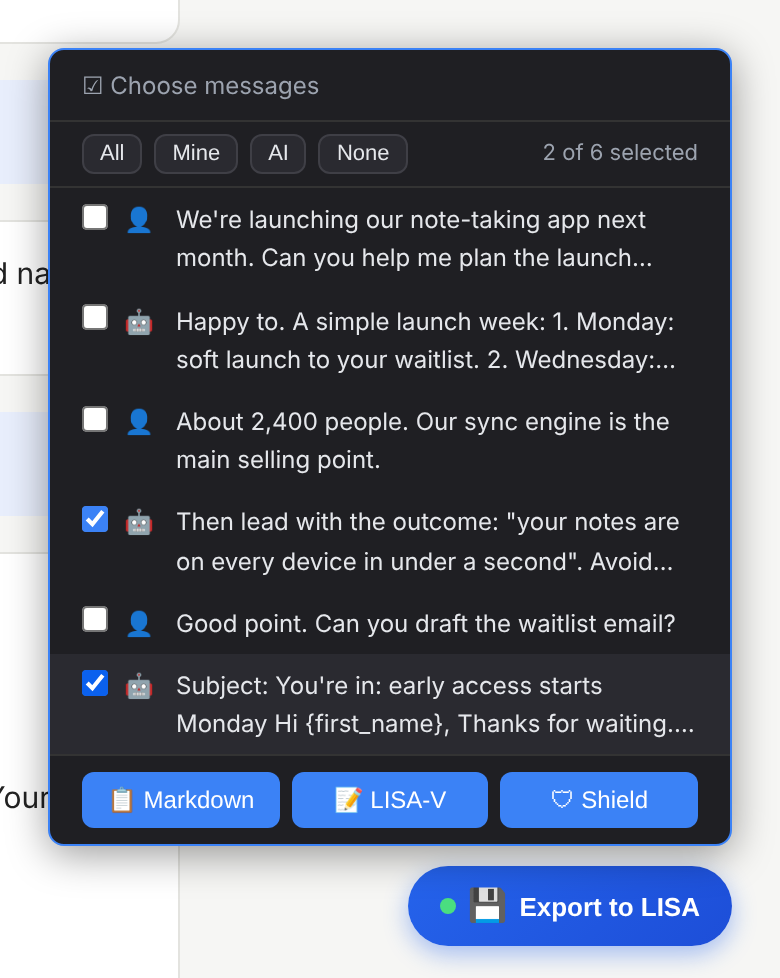Click the Export to LISA floating button

tap(570, 906)
